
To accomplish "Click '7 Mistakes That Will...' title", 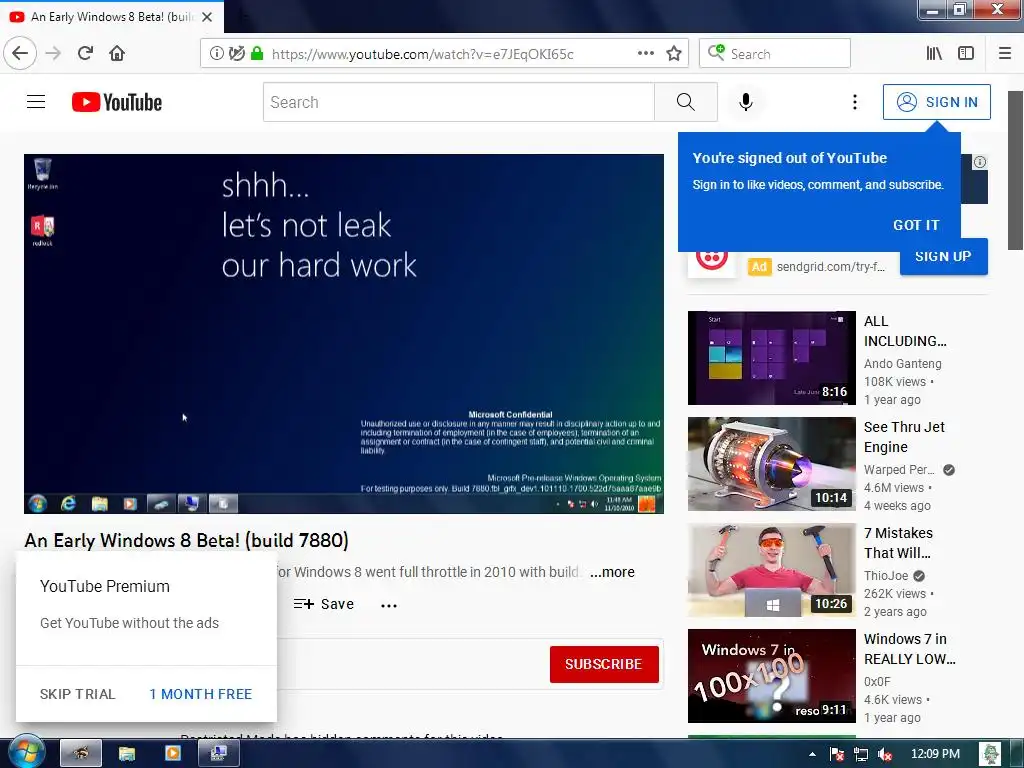I will pyautogui.click(x=898, y=543).
